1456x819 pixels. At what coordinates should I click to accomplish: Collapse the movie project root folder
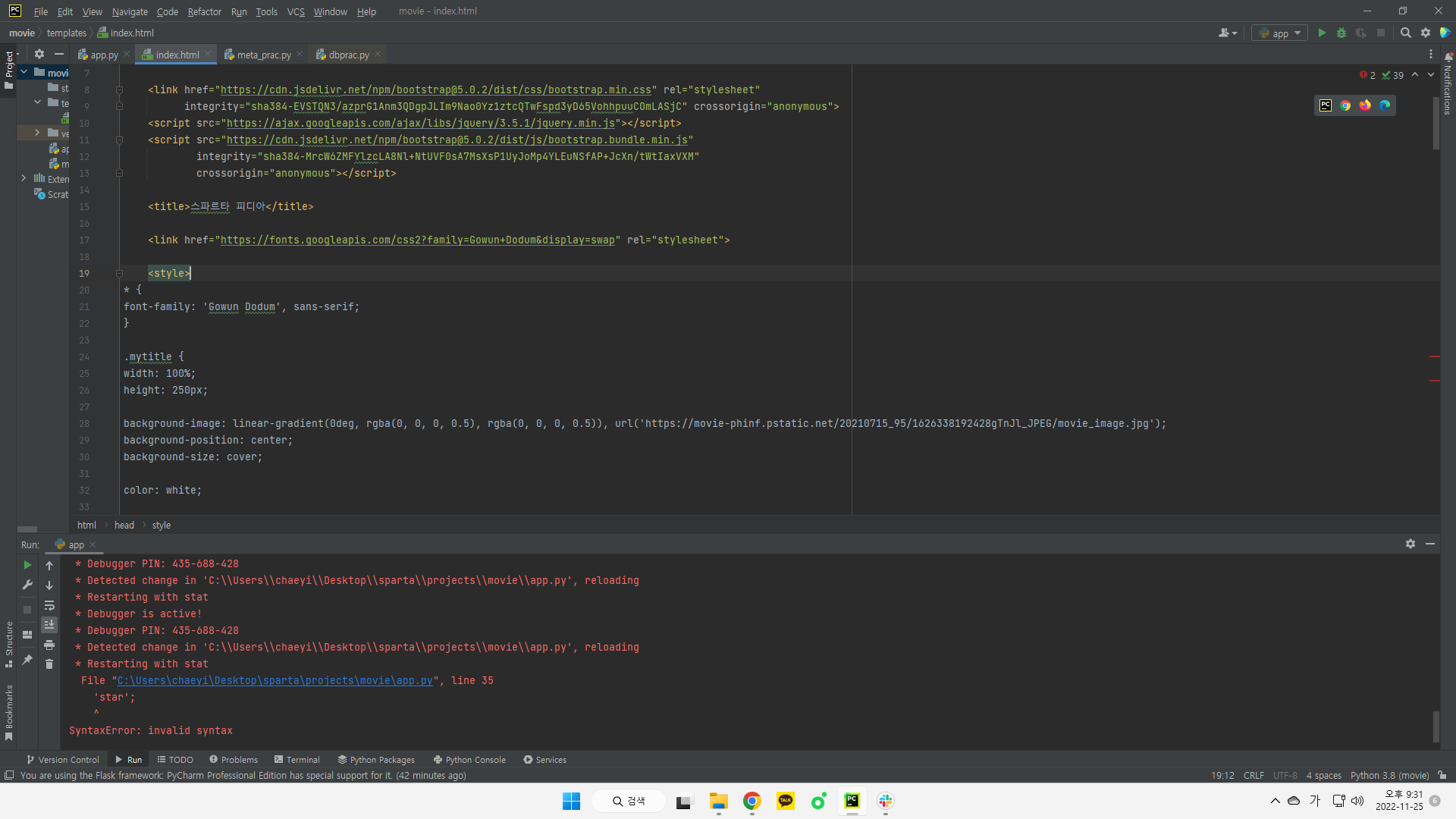[x=24, y=73]
